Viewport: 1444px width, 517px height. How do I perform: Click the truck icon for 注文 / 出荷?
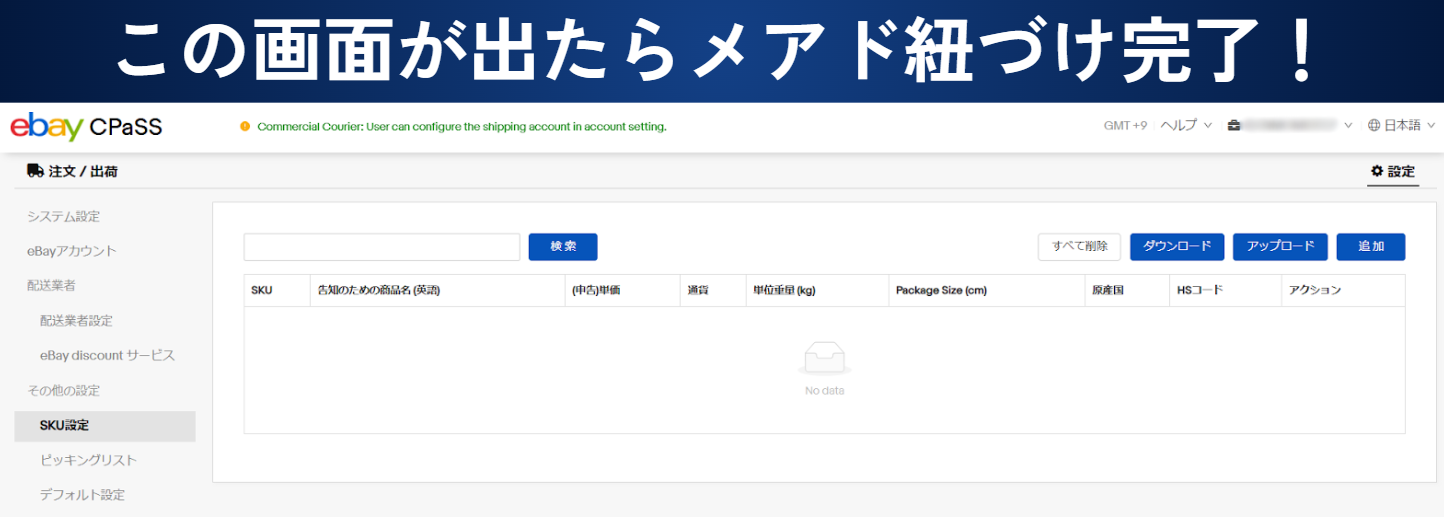click(x=35, y=171)
